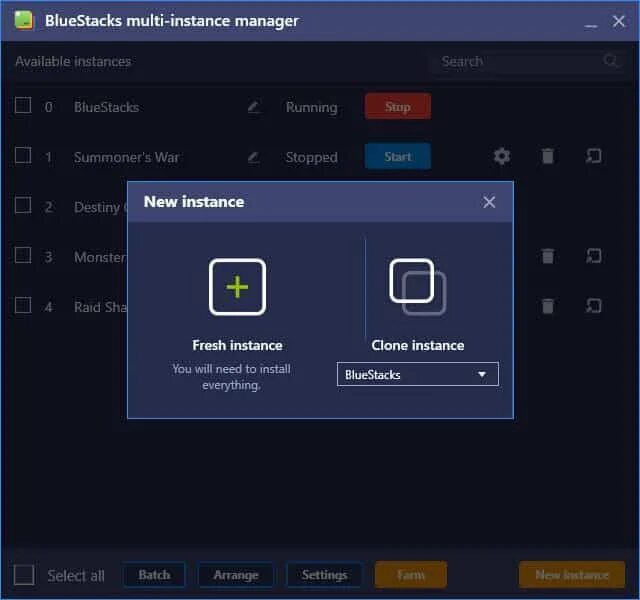Close the New instance dialog

489,202
